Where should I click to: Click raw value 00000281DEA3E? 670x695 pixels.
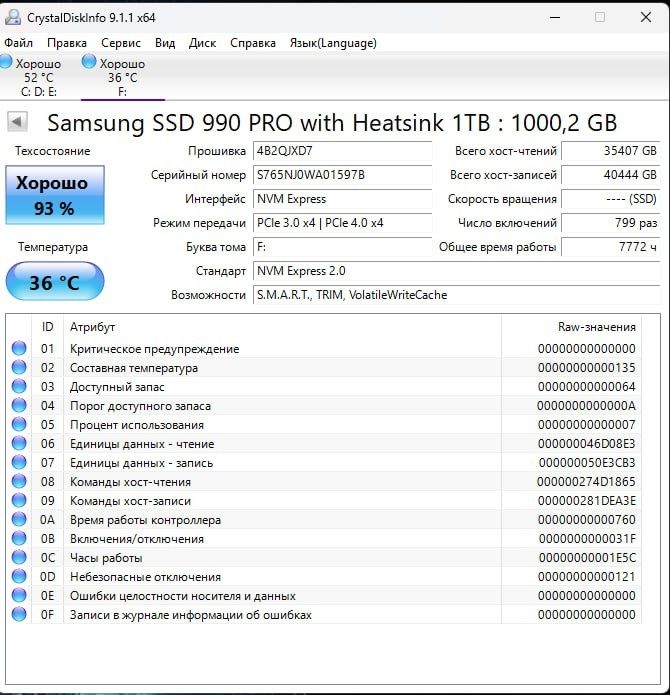(x=587, y=500)
